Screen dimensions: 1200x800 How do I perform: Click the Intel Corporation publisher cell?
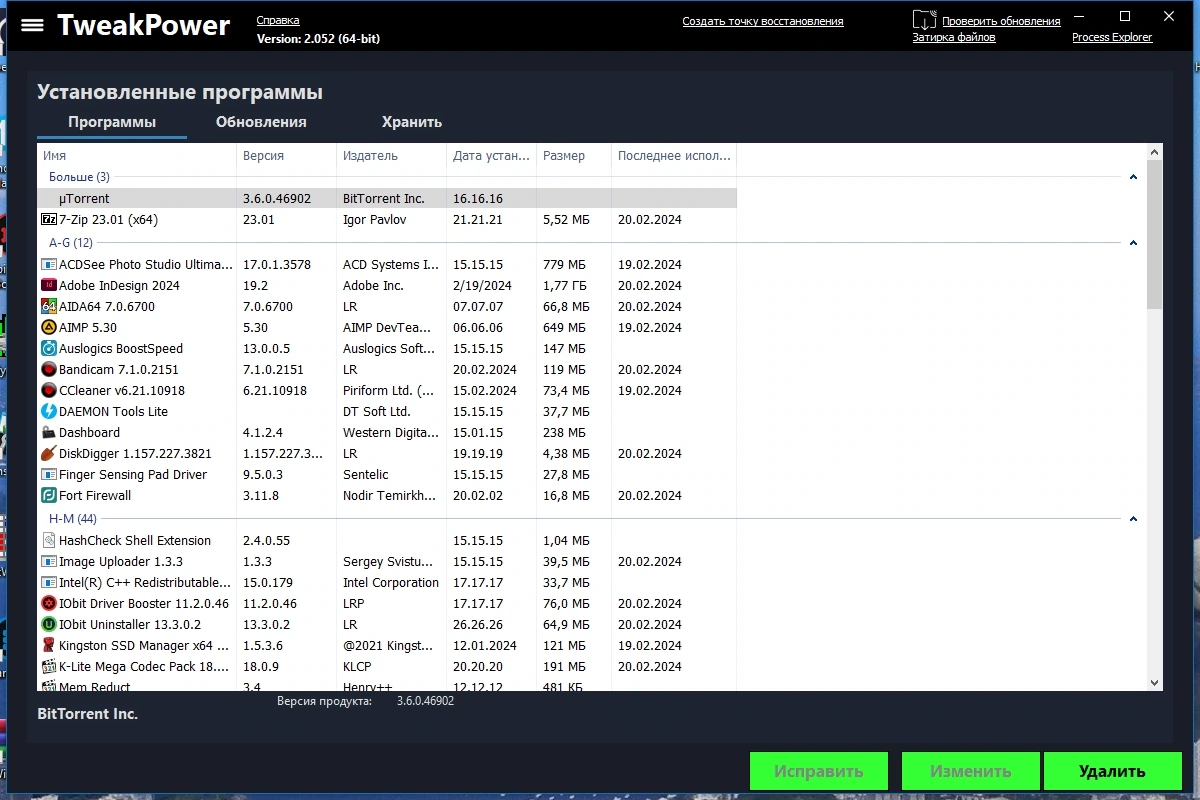[391, 583]
